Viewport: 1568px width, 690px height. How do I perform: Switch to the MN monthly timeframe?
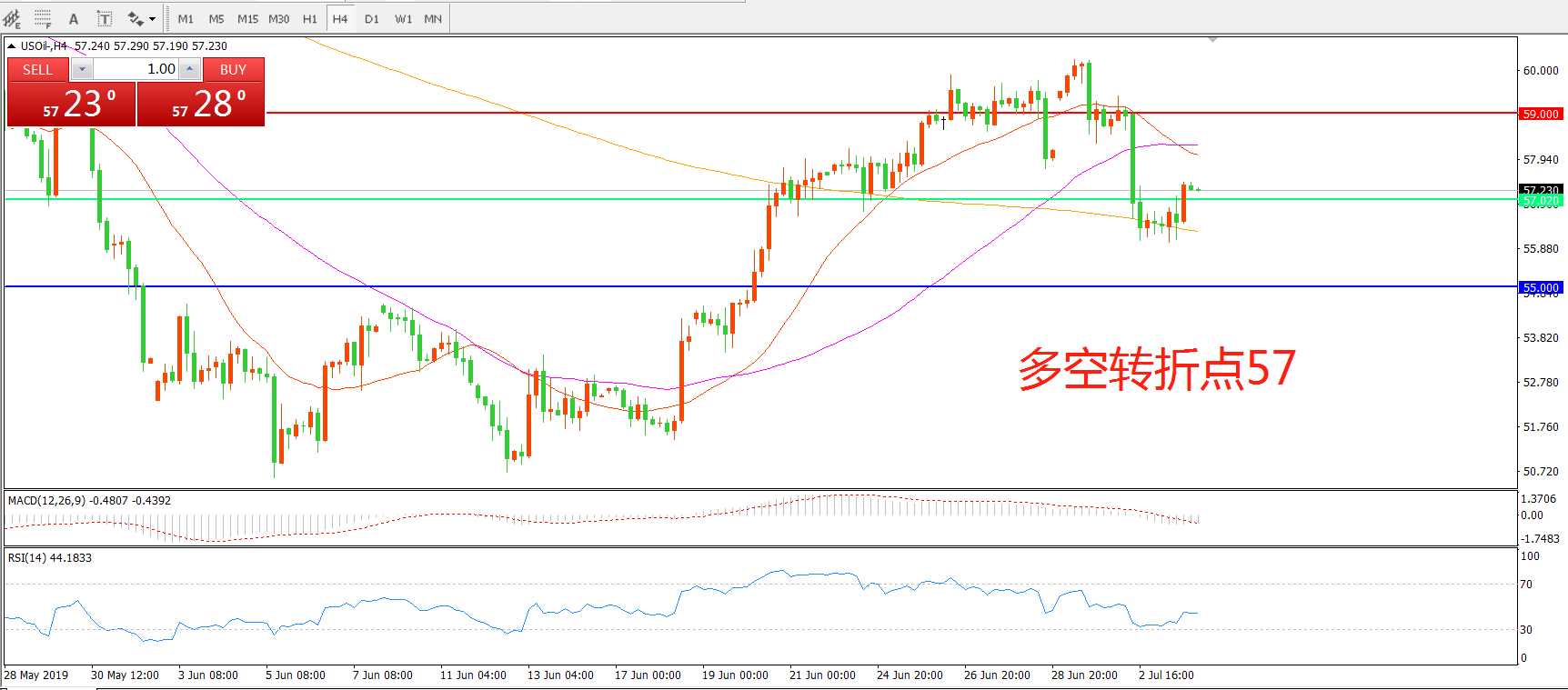click(x=433, y=19)
